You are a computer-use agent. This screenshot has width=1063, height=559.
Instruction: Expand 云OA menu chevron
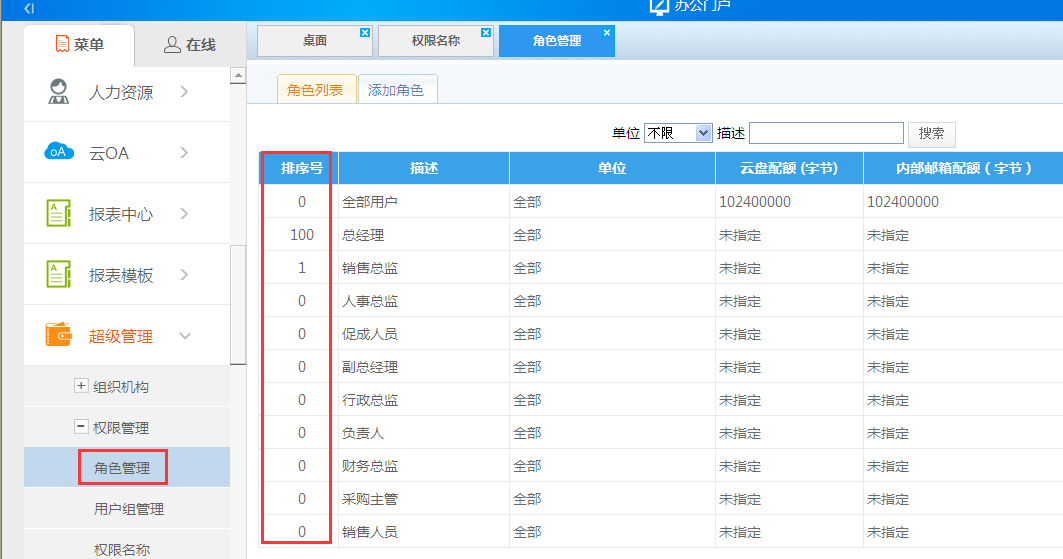click(184, 152)
